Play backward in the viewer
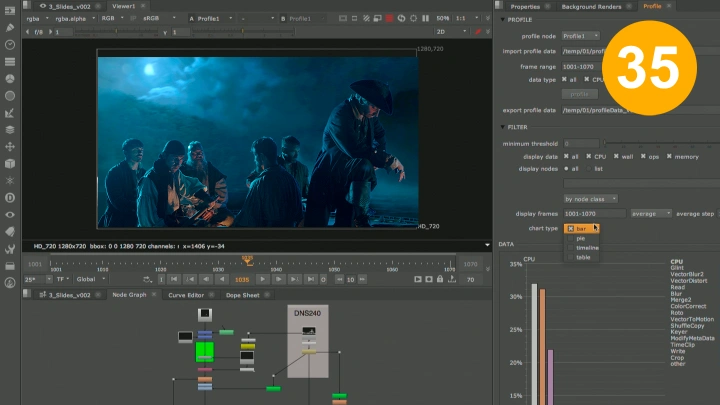Screen dimensions: 720x405 click(x=222, y=279)
